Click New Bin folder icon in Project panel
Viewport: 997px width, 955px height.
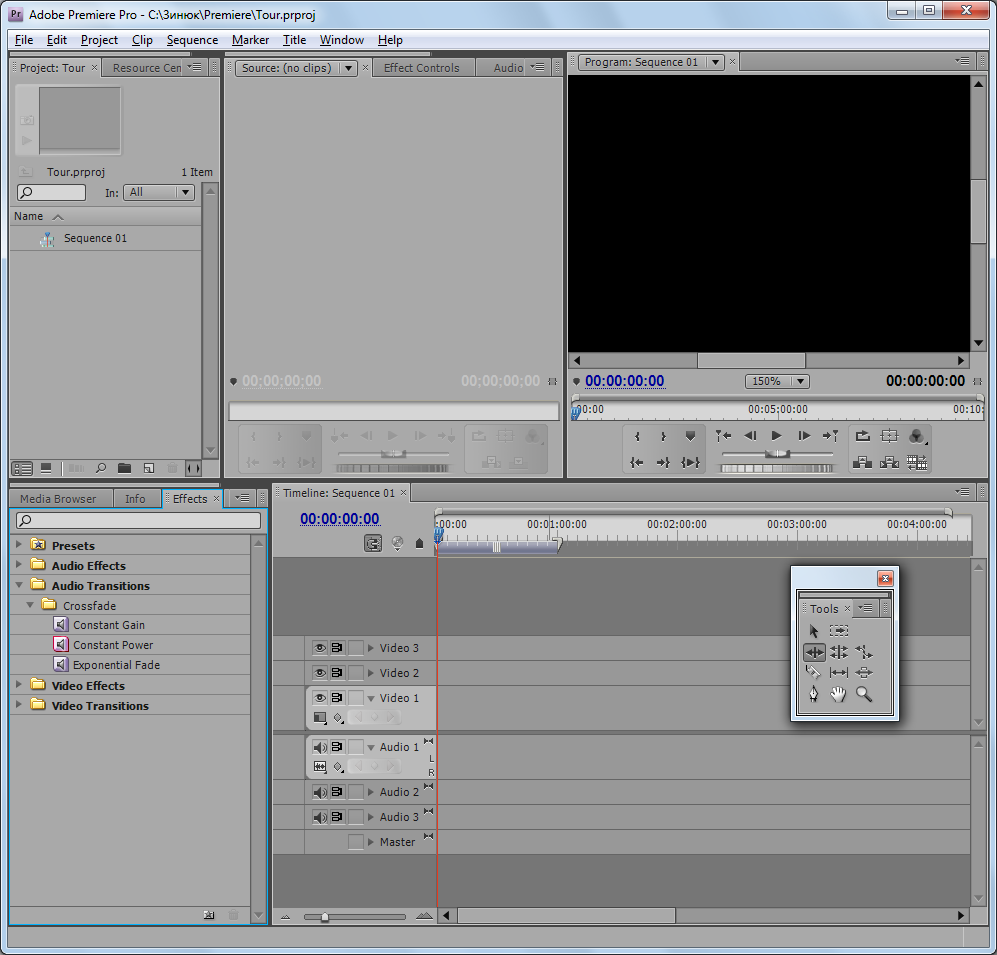point(124,469)
